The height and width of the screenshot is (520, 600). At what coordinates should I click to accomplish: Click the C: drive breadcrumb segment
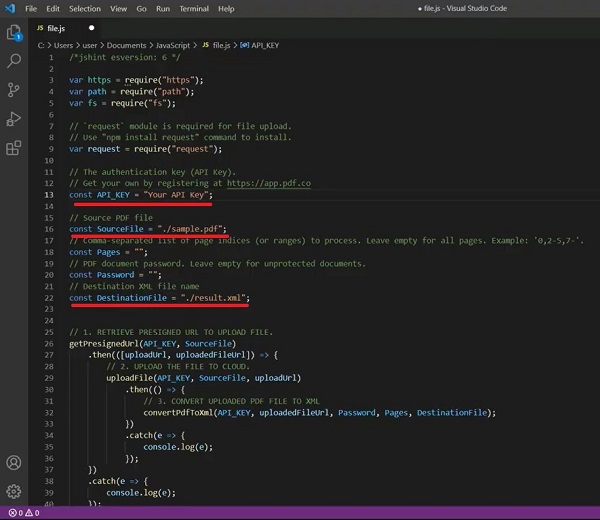pyautogui.click(x=41, y=45)
